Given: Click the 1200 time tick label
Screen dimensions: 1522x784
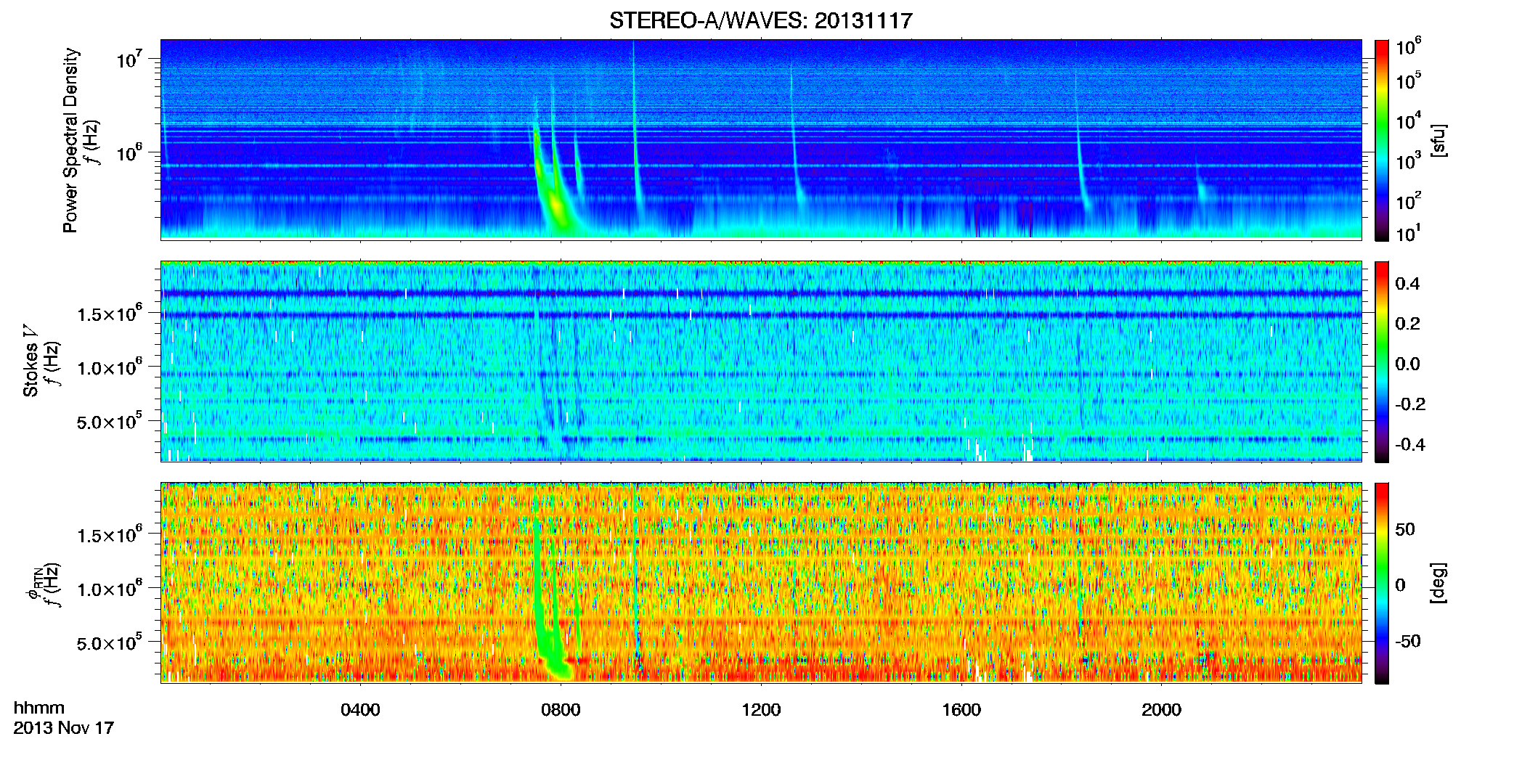Looking at the screenshot, I should (x=761, y=709).
